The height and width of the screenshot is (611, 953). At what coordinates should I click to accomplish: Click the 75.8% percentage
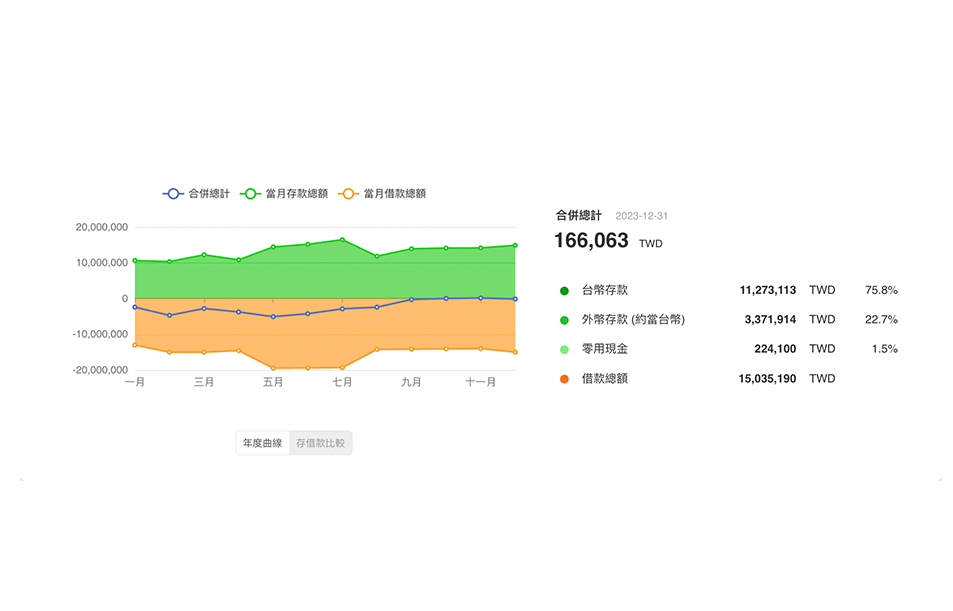pyautogui.click(x=881, y=291)
